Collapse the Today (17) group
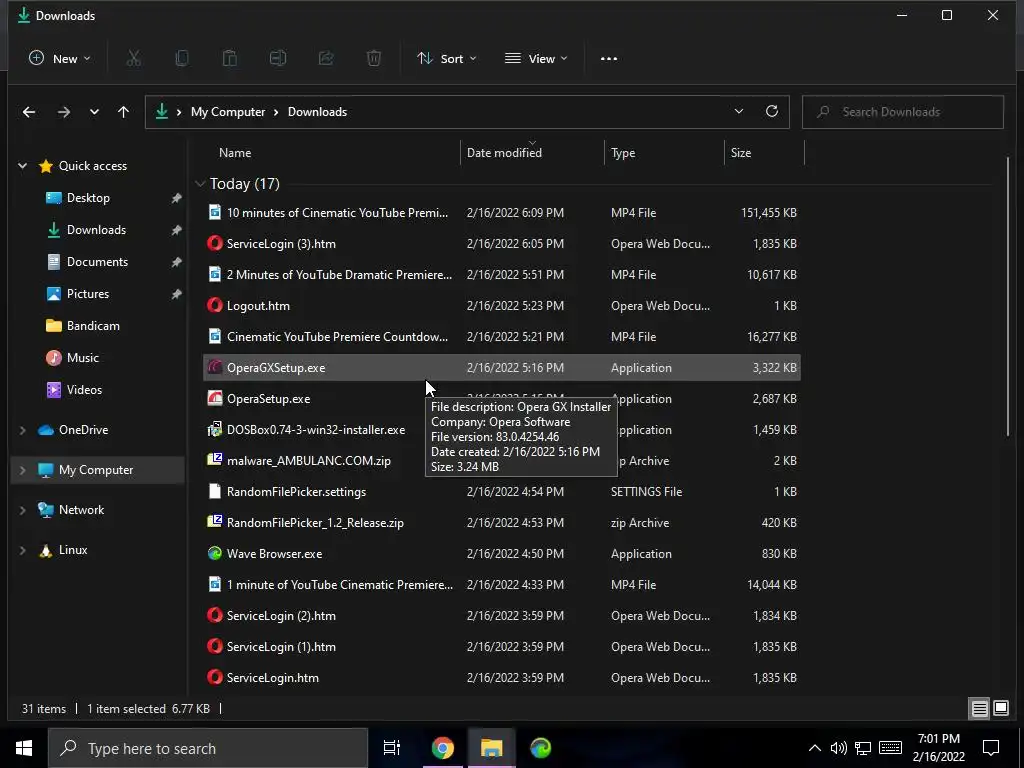The height and width of the screenshot is (768, 1024). 200,184
